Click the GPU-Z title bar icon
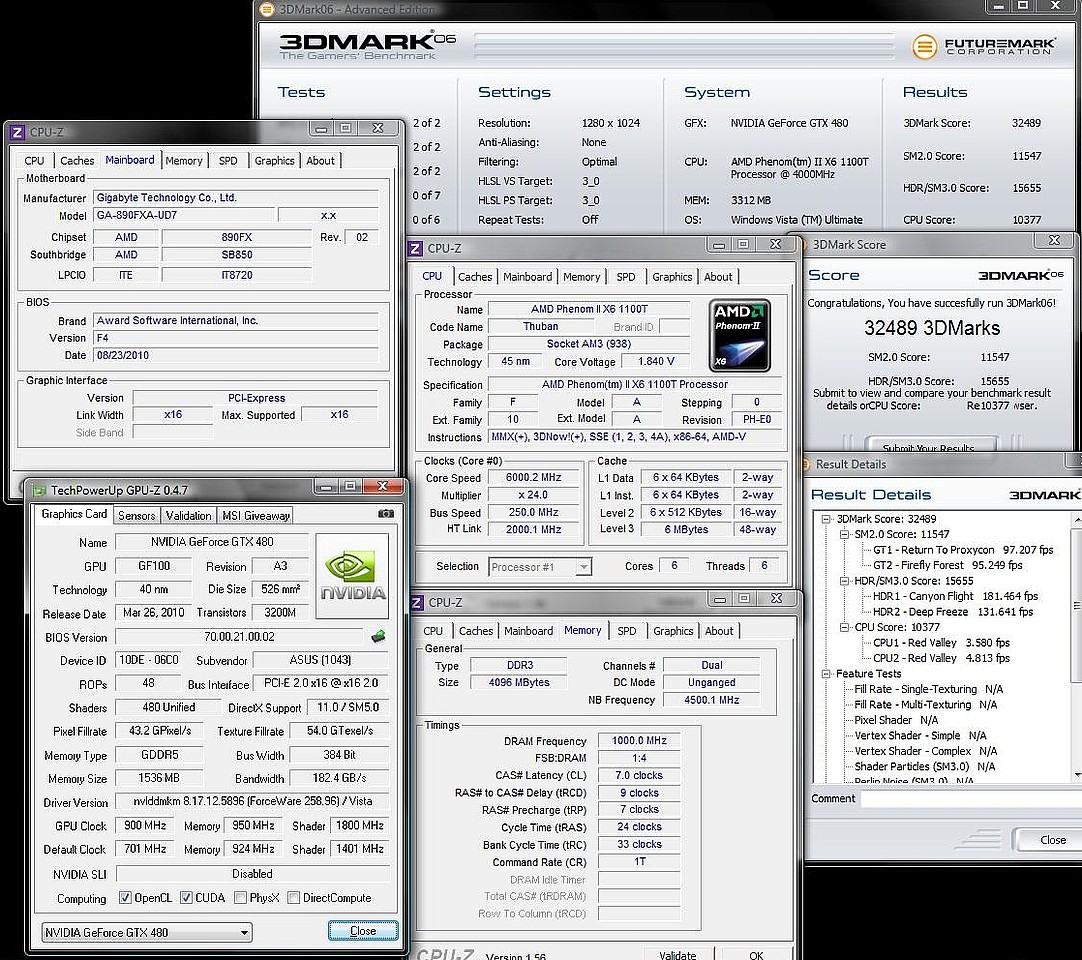1082x960 pixels. click(39, 491)
